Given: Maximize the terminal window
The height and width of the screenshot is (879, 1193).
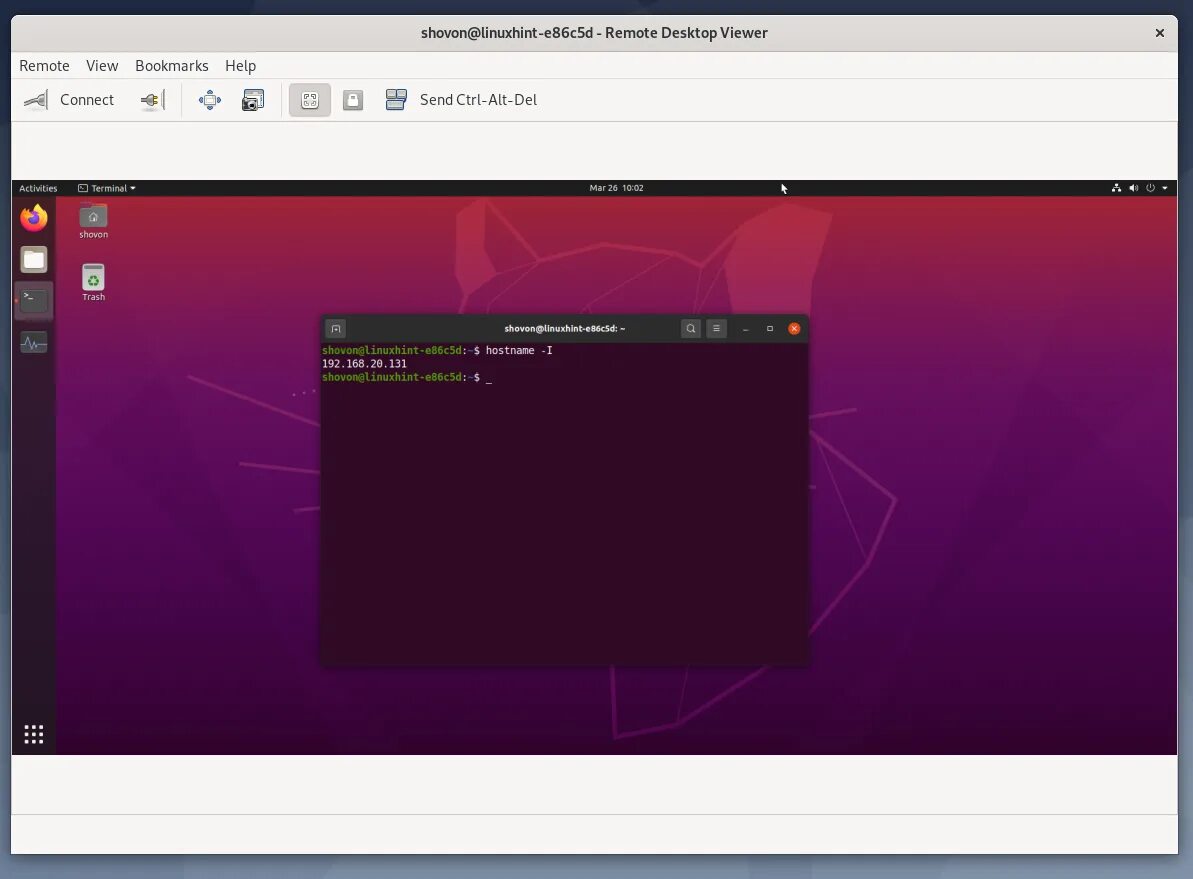Looking at the screenshot, I should click(x=770, y=329).
